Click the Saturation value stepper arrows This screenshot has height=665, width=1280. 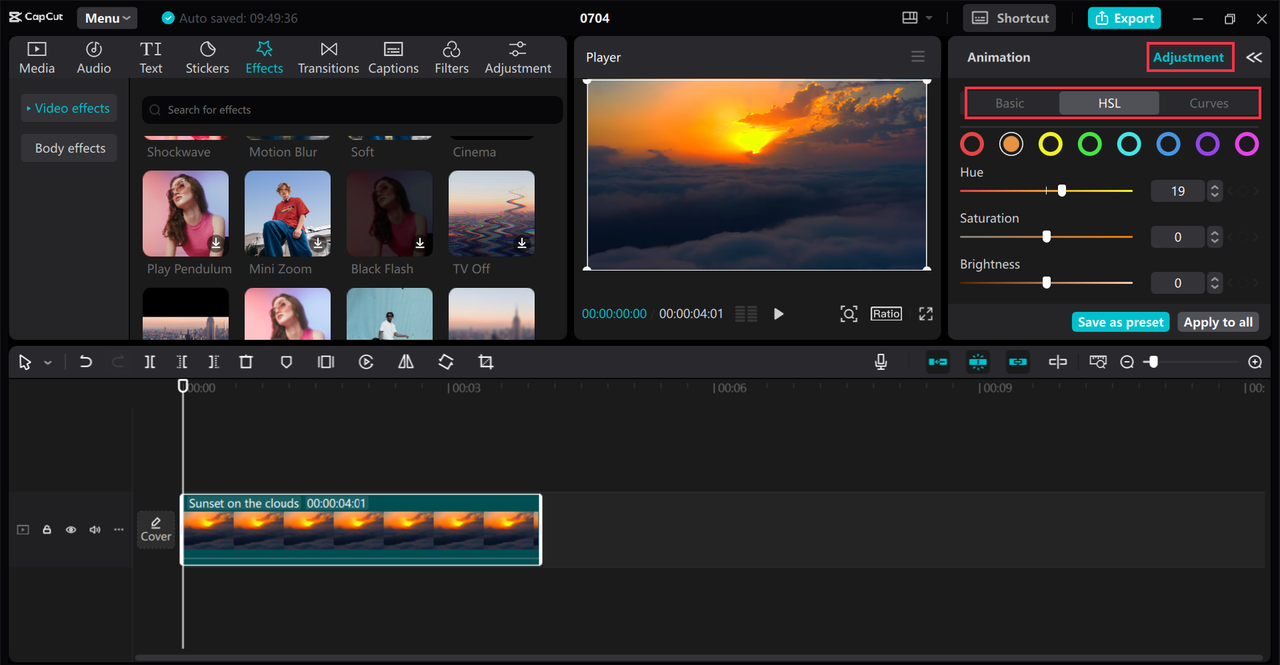tap(1215, 237)
